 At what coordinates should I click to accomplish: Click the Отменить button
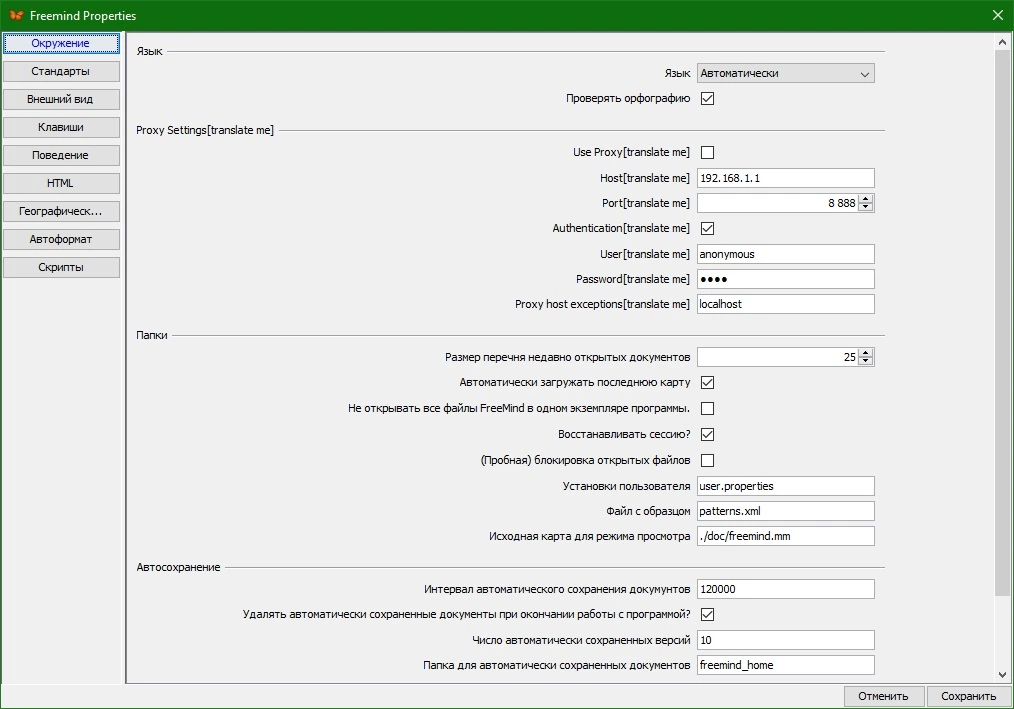tap(883, 696)
